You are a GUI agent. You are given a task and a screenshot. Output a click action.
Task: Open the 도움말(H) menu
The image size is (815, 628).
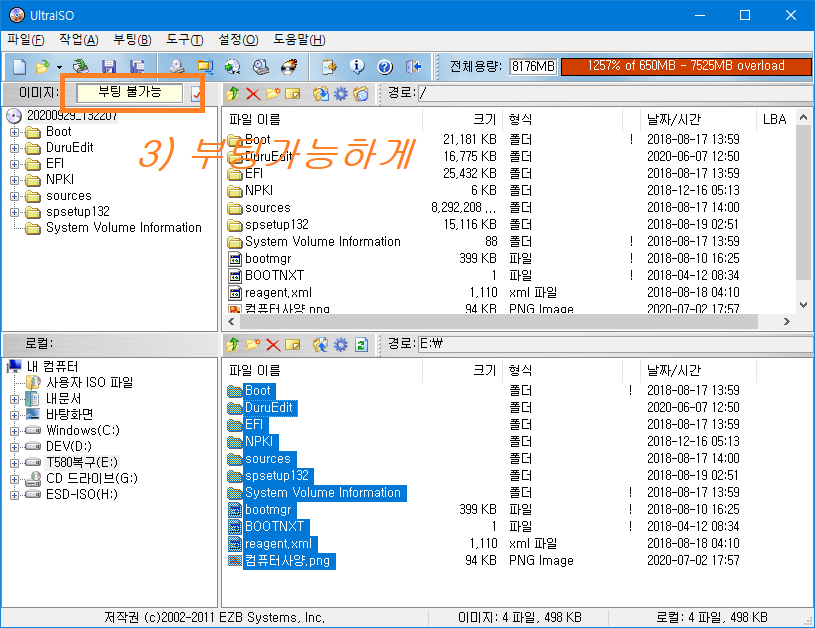[x=299, y=40]
